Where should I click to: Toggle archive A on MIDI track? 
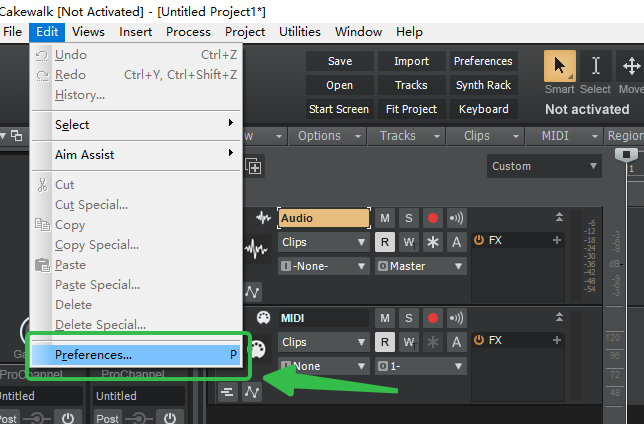pyautogui.click(x=456, y=341)
